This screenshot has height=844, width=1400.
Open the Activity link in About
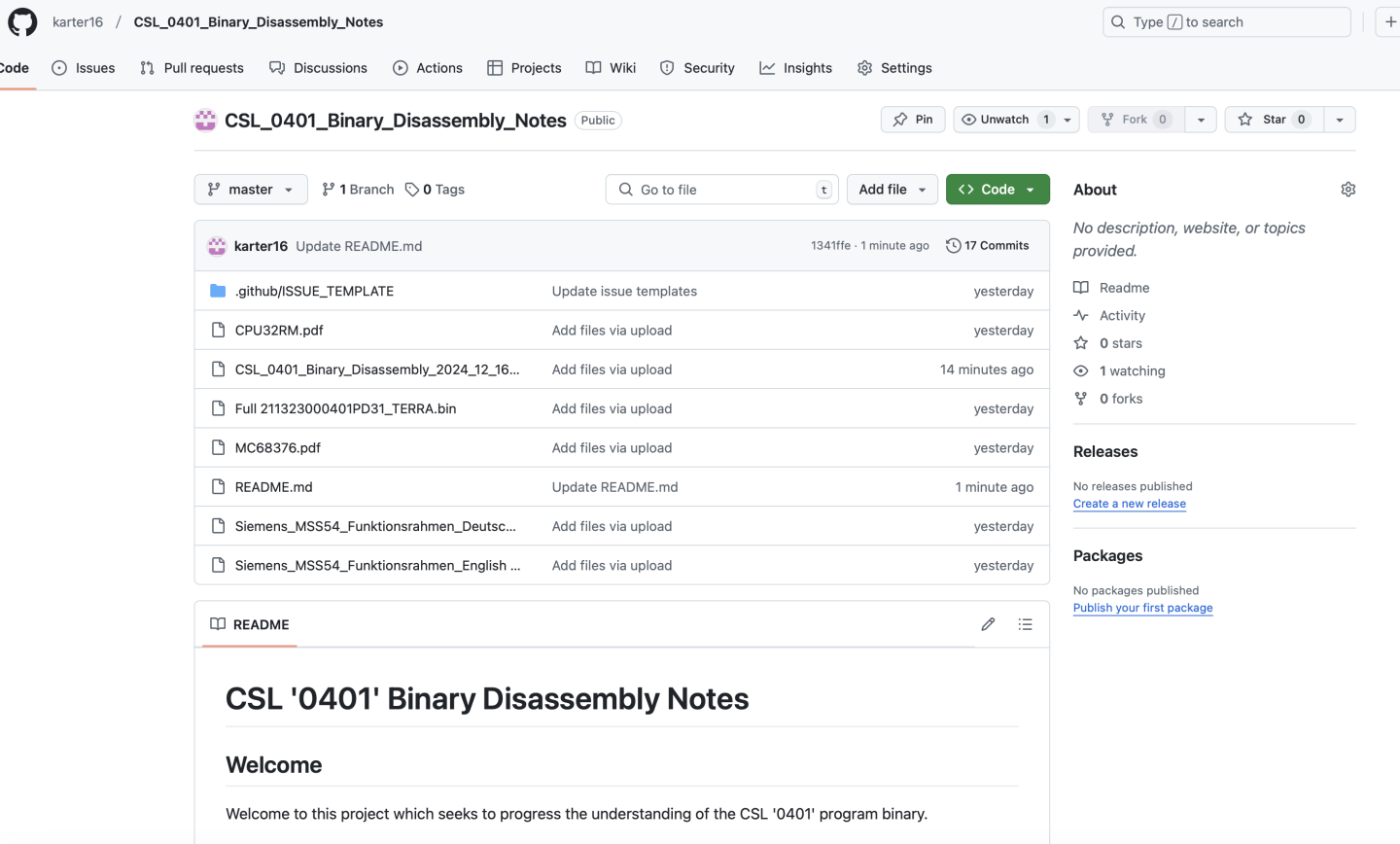pos(1109,315)
